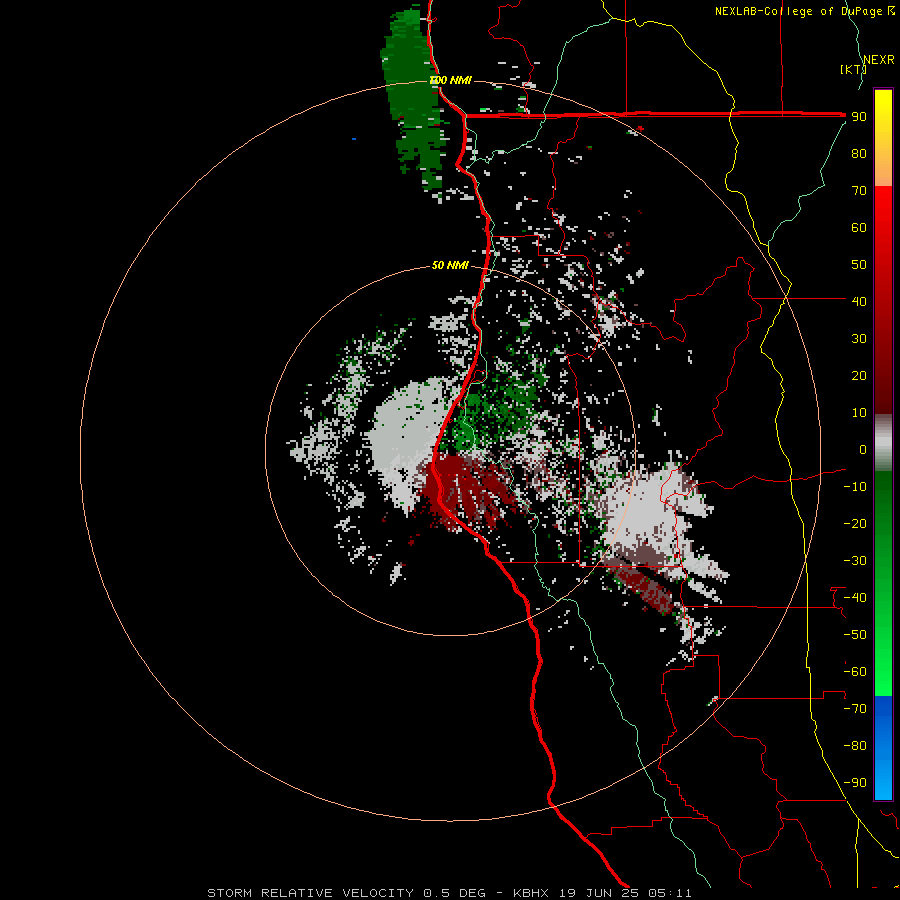The height and width of the screenshot is (900, 900).
Task: Pick the gray zero-velocity color bar segment
Action: [883, 443]
